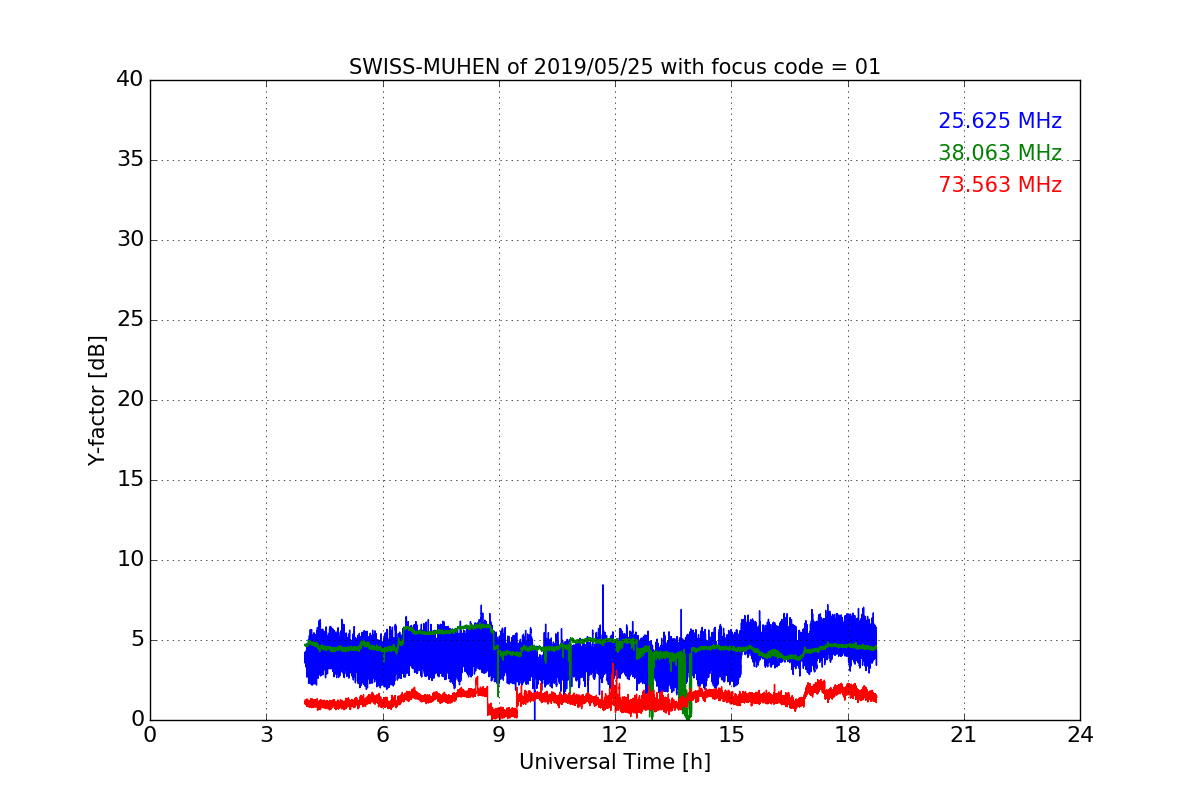This screenshot has width=1200, height=800.
Task: Click the x-axis tick label 9
Action: coord(499,734)
